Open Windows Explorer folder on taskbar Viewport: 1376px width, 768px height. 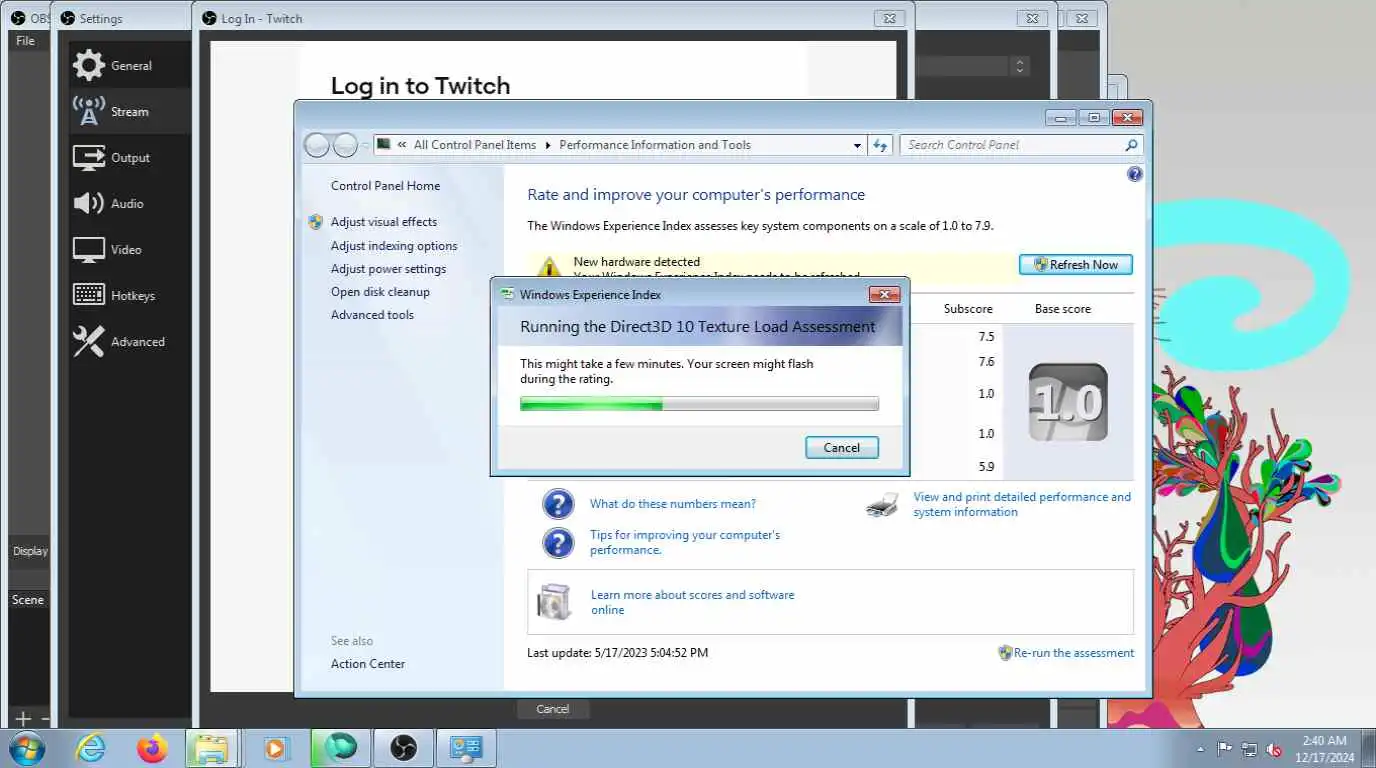pos(212,748)
